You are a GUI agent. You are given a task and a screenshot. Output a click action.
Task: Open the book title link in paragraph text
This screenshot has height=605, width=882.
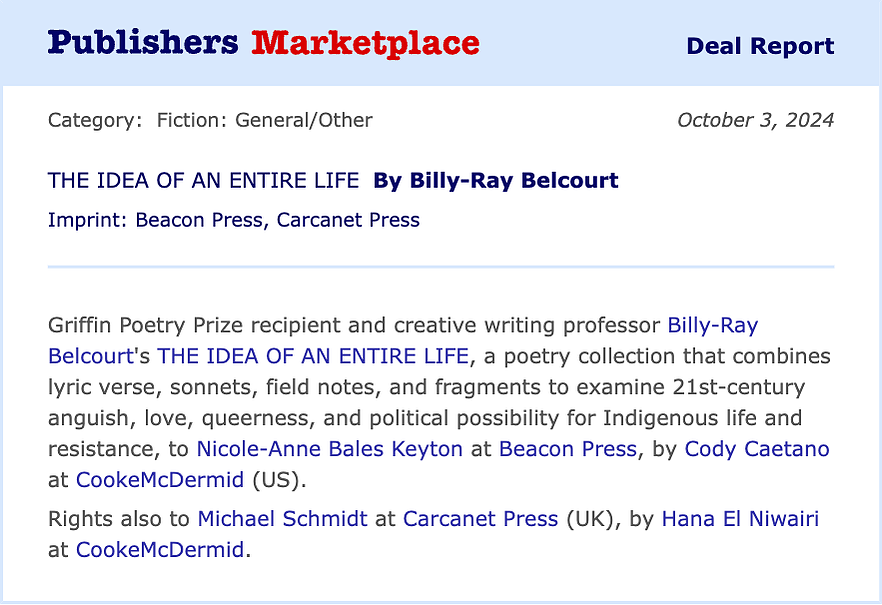pyautogui.click(x=313, y=356)
